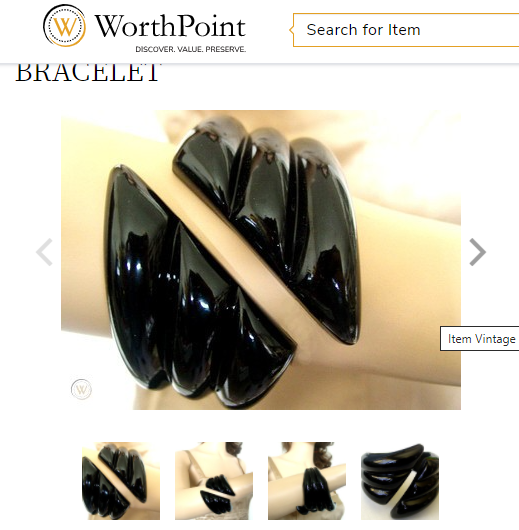Click blank area right of search placeholder text
Image resolution: width=519 pixels, height=530 pixels.
[x=470, y=30]
